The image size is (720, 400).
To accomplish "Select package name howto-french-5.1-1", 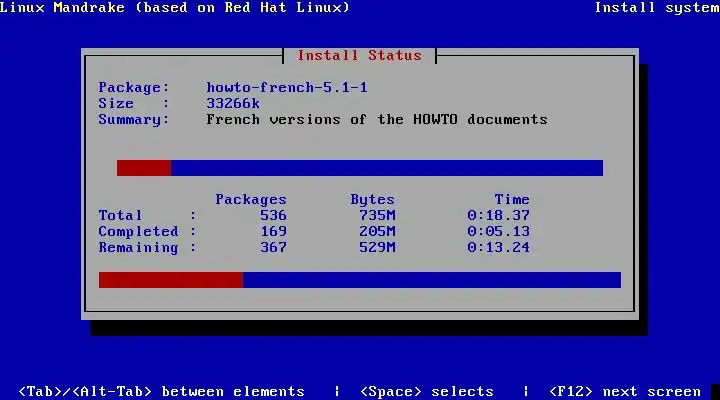I will (x=287, y=87).
